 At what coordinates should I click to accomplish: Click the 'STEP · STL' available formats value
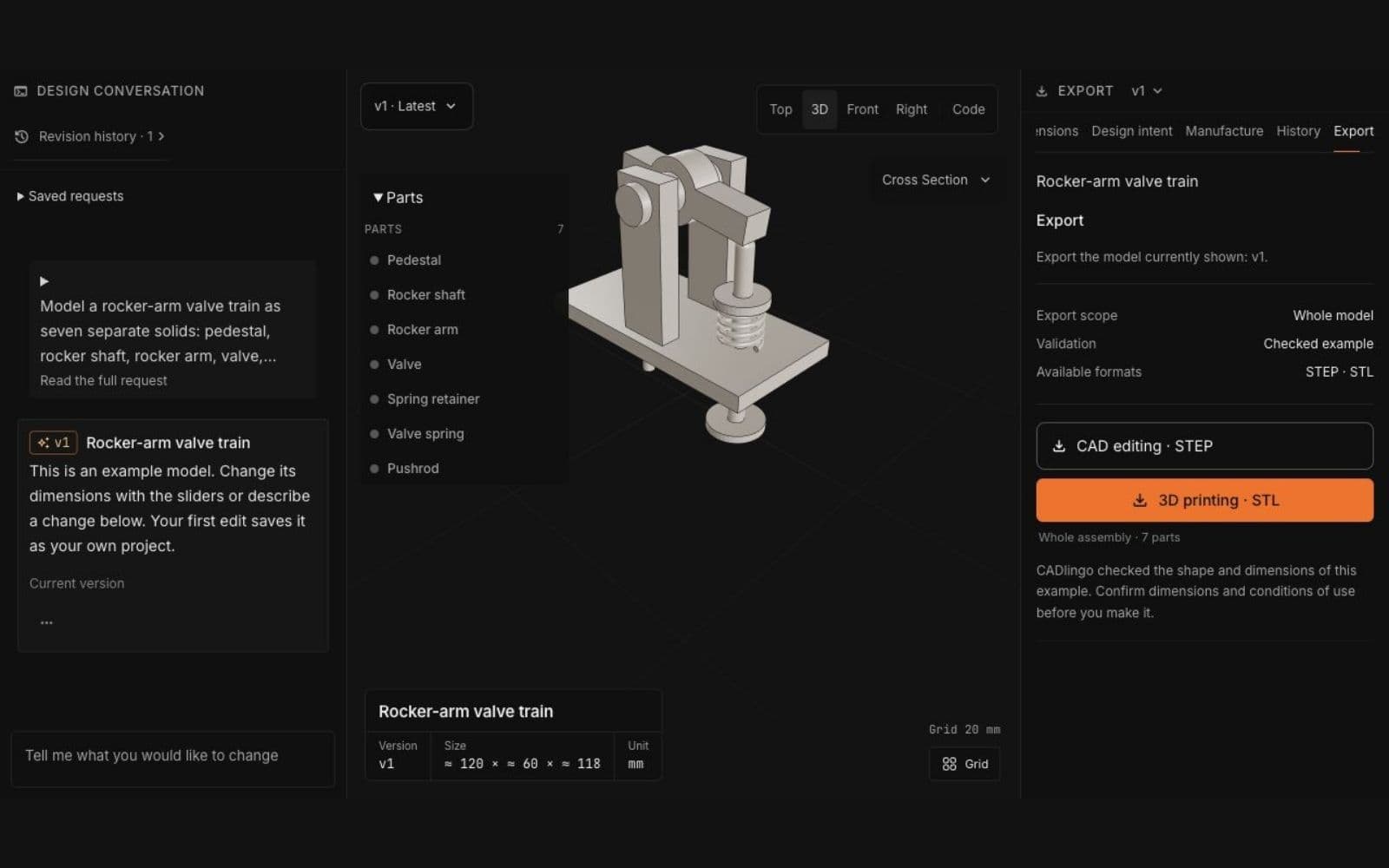[1339, 372]
